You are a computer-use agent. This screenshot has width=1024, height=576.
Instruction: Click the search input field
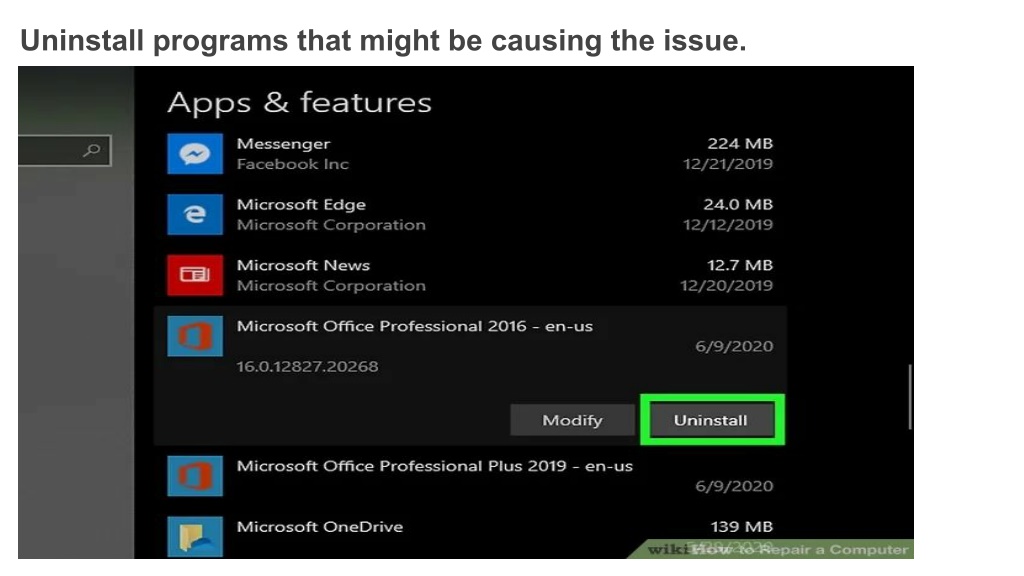[64, 151]
